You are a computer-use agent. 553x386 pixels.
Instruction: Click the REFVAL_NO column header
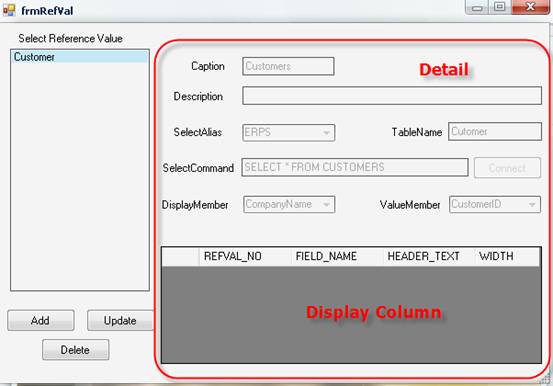point(245,257)
